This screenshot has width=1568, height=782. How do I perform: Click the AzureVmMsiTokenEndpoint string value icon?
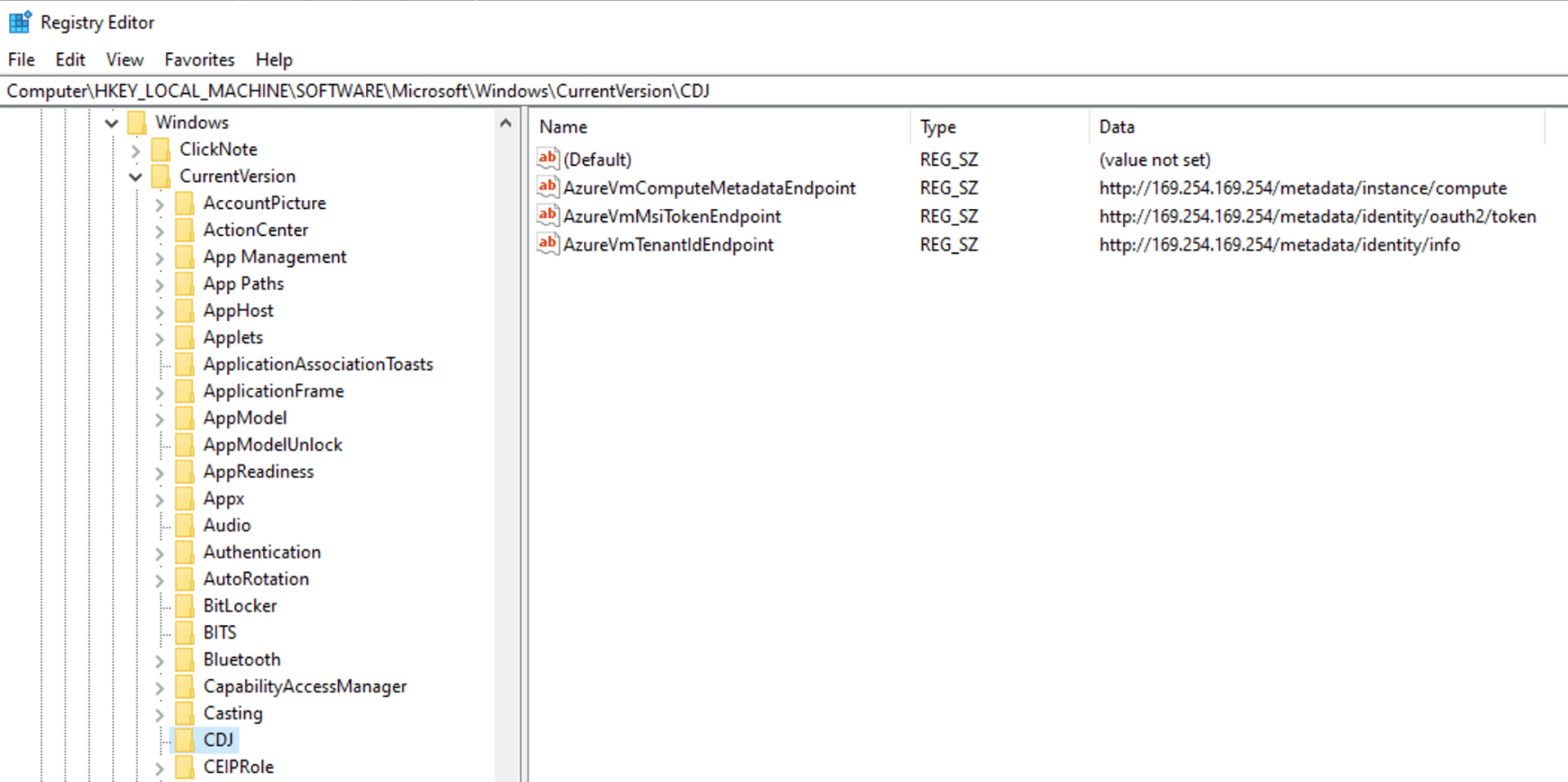(x=547, y=215)
